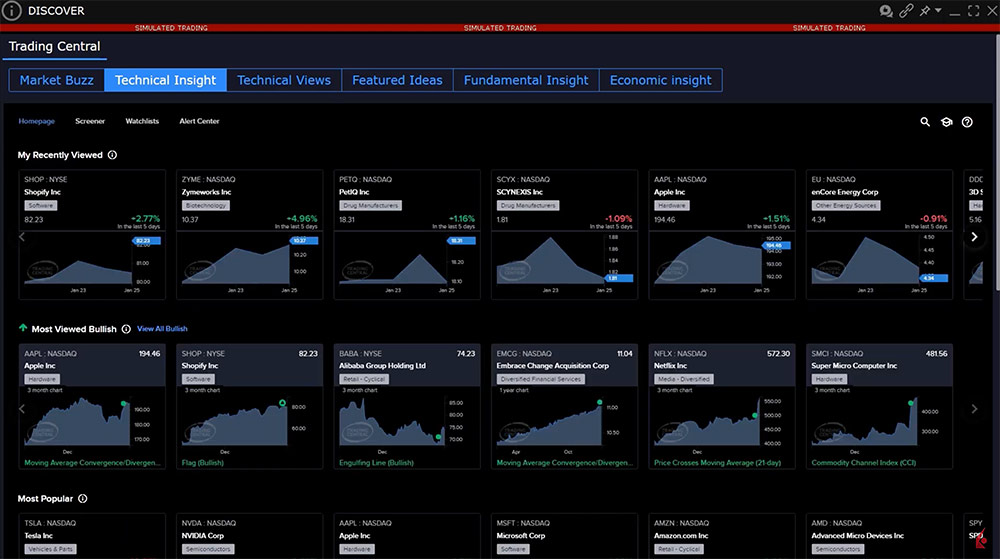1000x559 pixels.
Task: Open Shopify Inc recently viewed chart
Action: coord(92,265)
